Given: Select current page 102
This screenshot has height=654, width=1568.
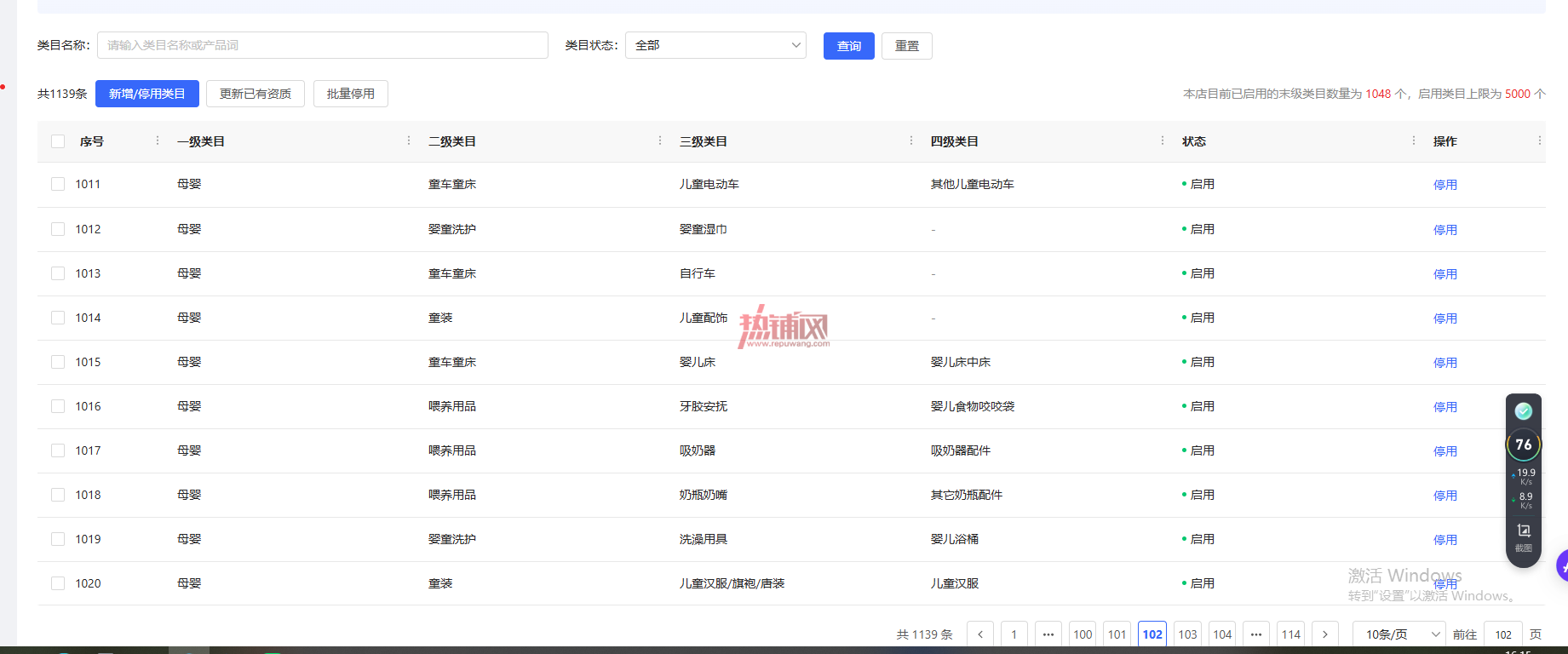Looking at the screenshot, I should click(1152, 634).
